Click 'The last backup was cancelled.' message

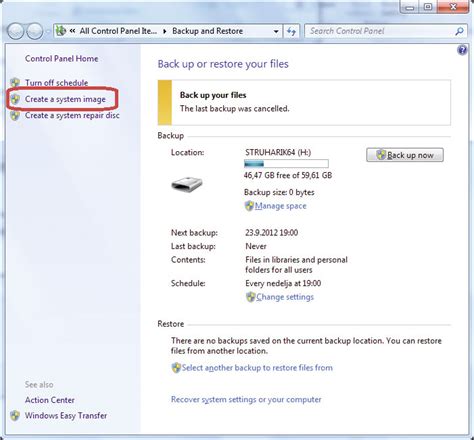(235, 109)
